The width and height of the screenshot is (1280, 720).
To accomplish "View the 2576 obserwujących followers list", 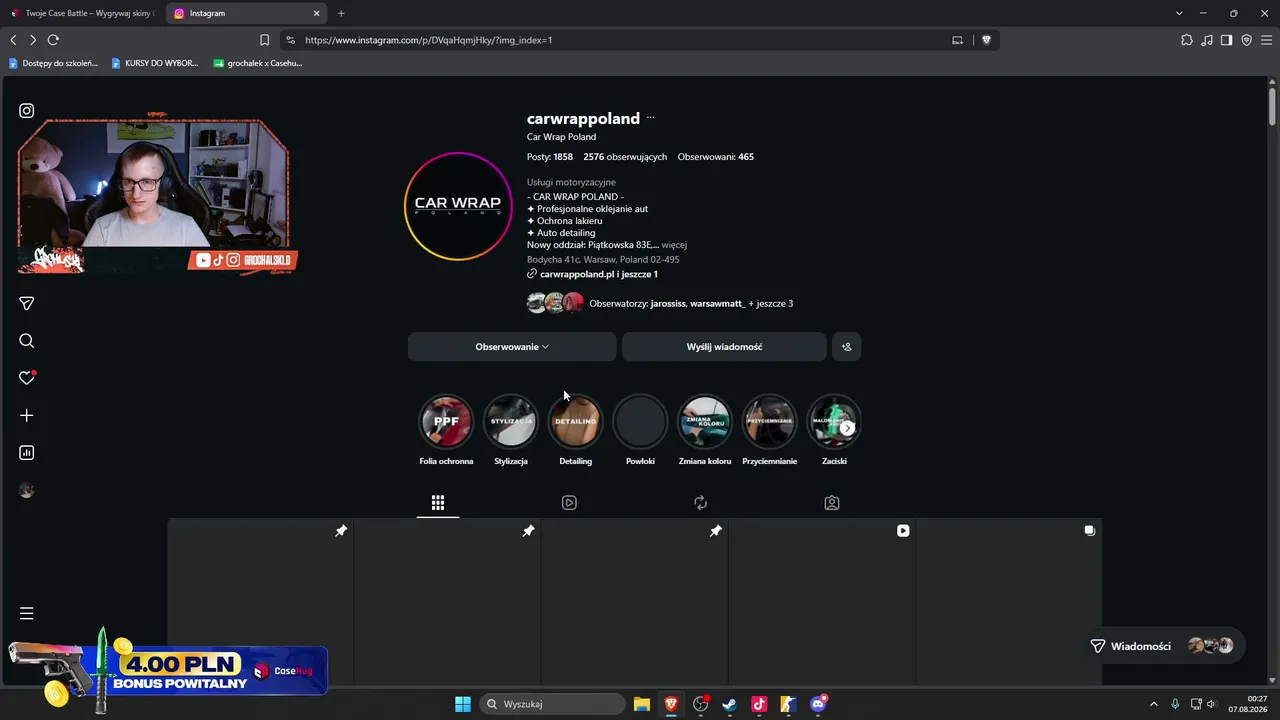I will point(625,157).
